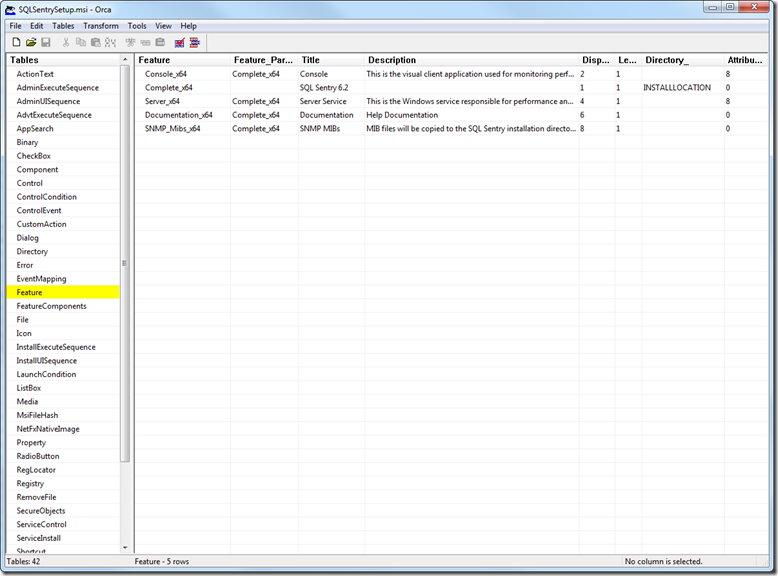778x576 pixels.
Task: Click the Cut scissors icon
Action: 66,43
